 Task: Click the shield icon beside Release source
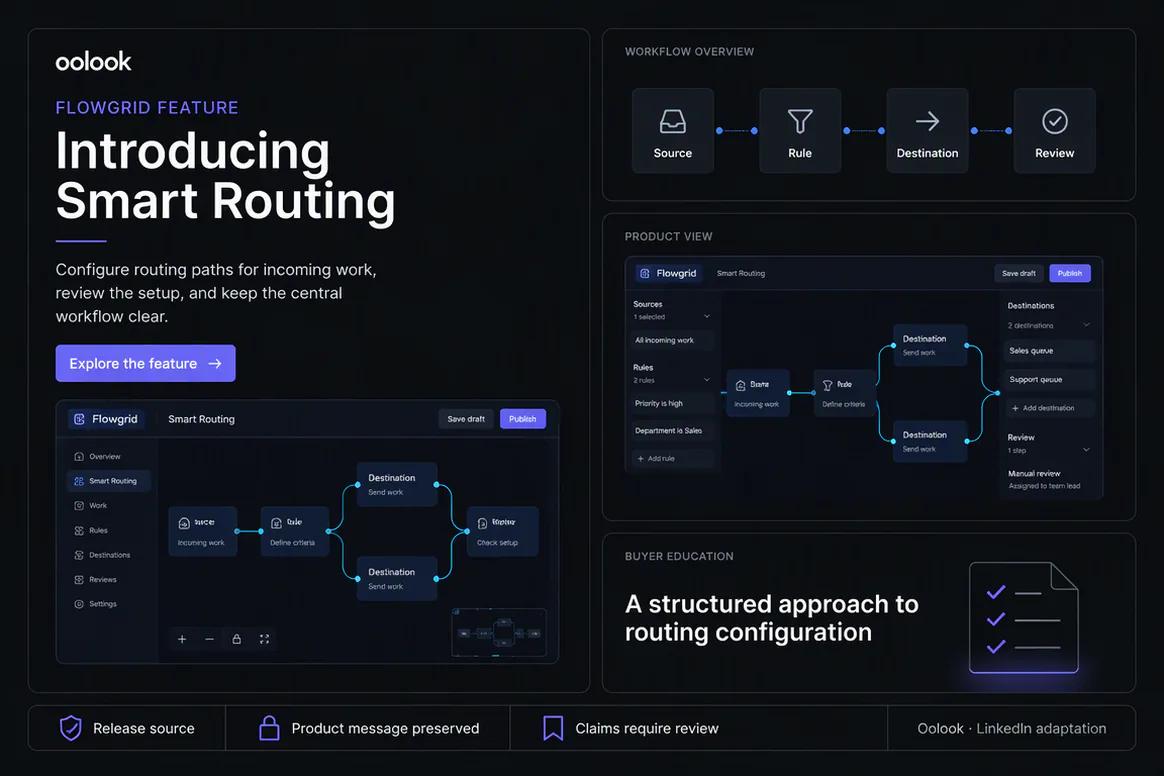point(71,728)
